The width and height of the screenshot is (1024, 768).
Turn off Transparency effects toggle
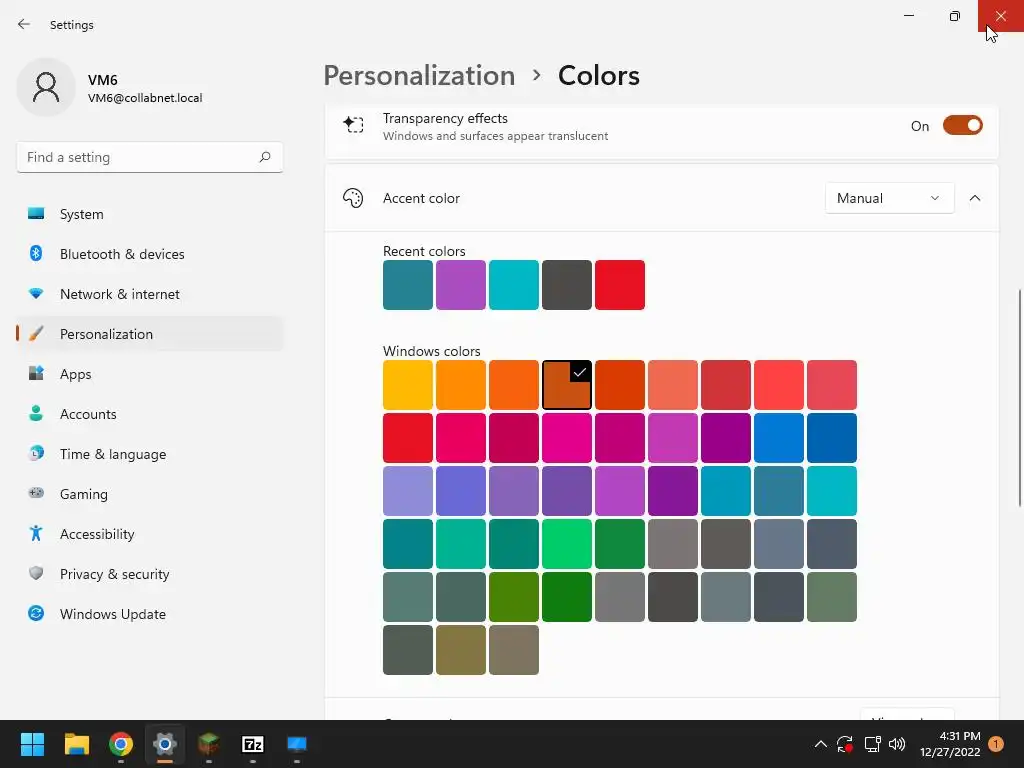(x=963, y=125)
